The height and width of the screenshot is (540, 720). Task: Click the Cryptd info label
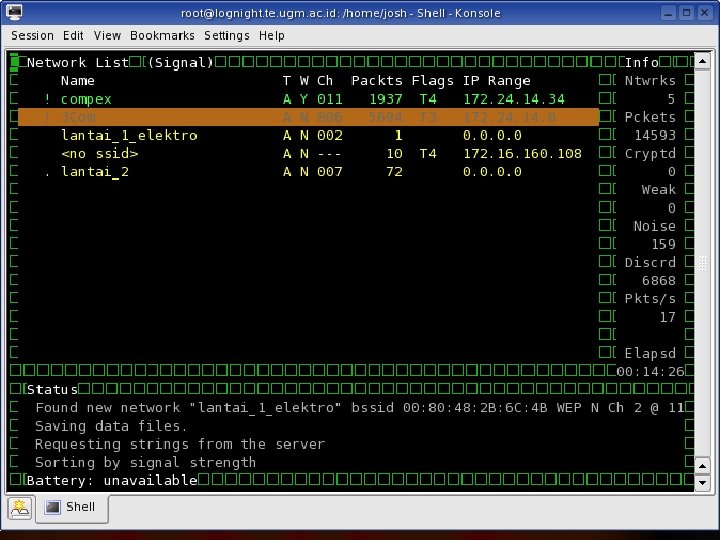[650, 153]
